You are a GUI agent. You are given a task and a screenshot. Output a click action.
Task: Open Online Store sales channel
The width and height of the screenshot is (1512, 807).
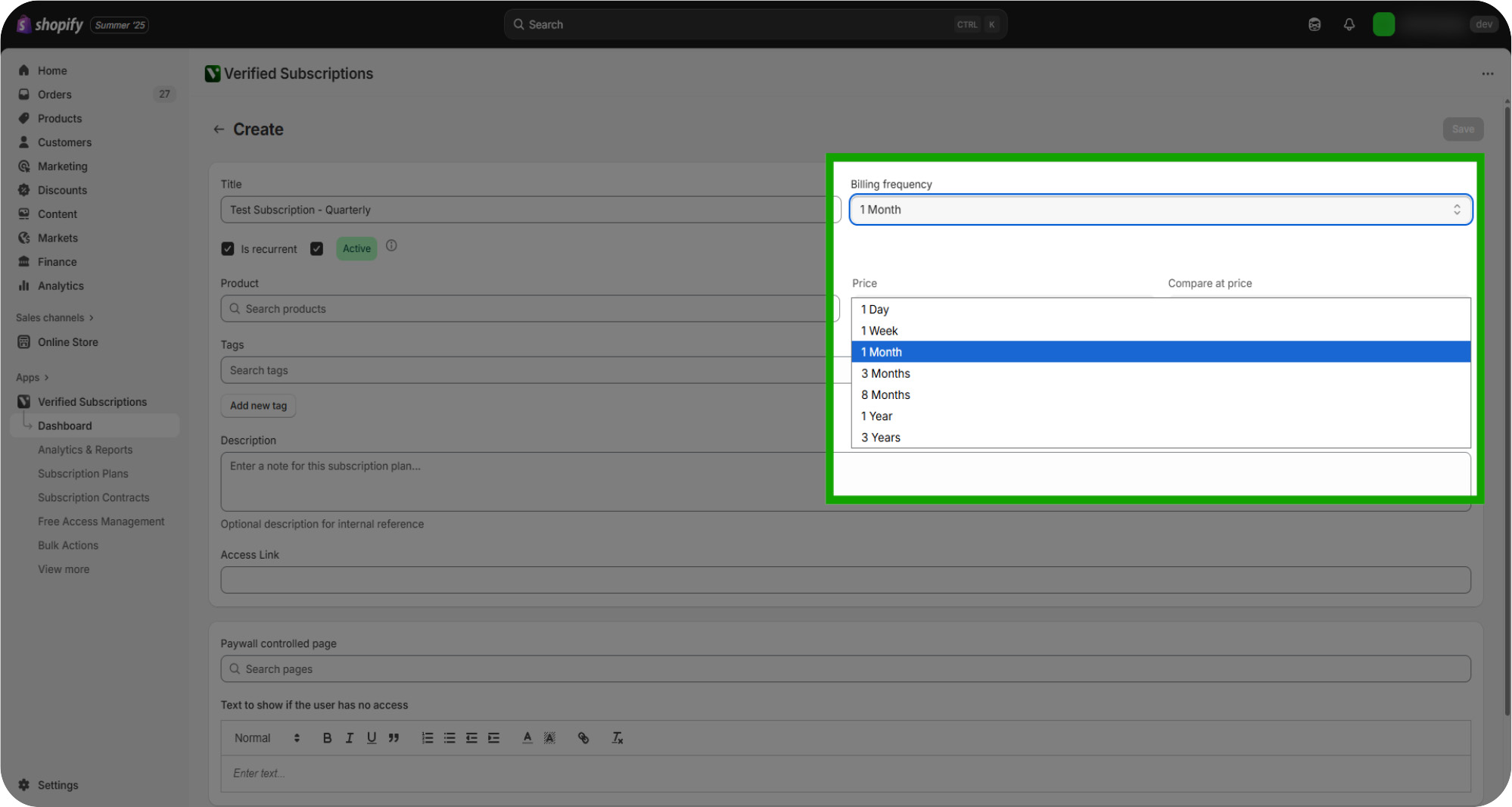point(68,342)
